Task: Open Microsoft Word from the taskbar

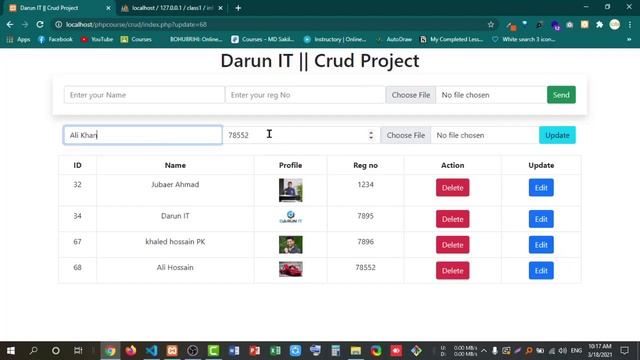Action: click(234, 351)
